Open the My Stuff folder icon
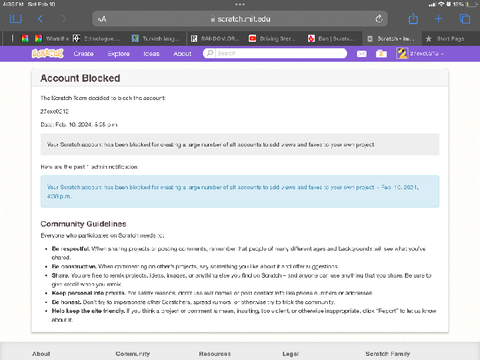Screen dimensions: 480x360 381,54
